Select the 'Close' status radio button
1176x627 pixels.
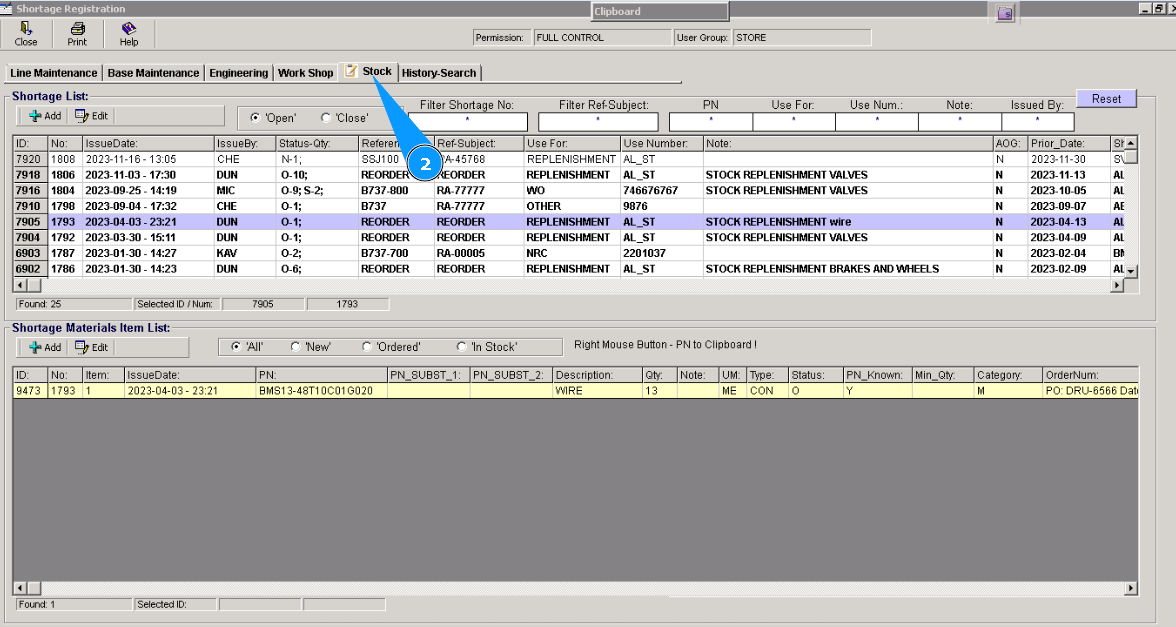[326, 118]
